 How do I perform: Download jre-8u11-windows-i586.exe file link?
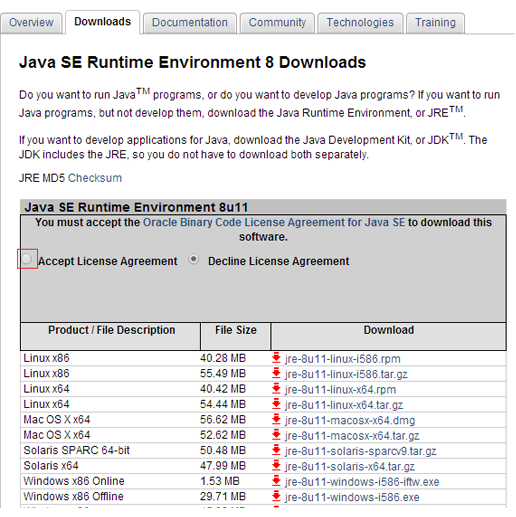click(352, 497)
